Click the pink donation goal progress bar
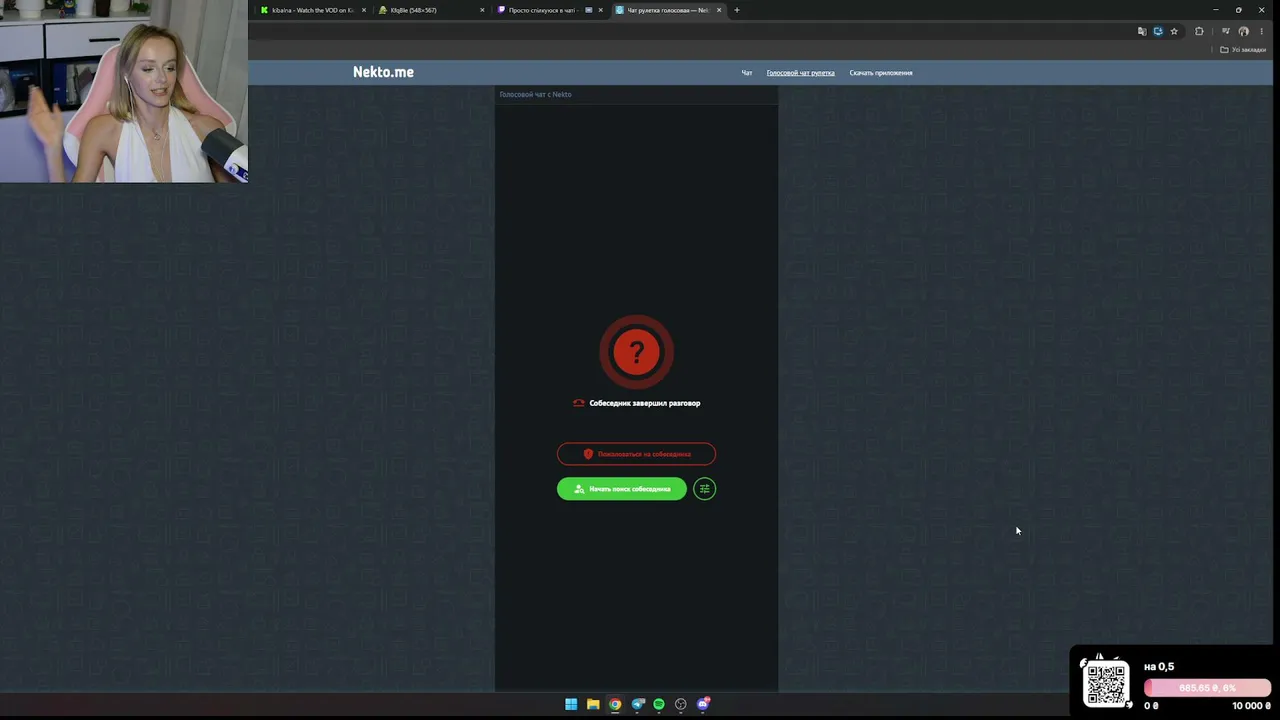 (x=1208, y=688)
